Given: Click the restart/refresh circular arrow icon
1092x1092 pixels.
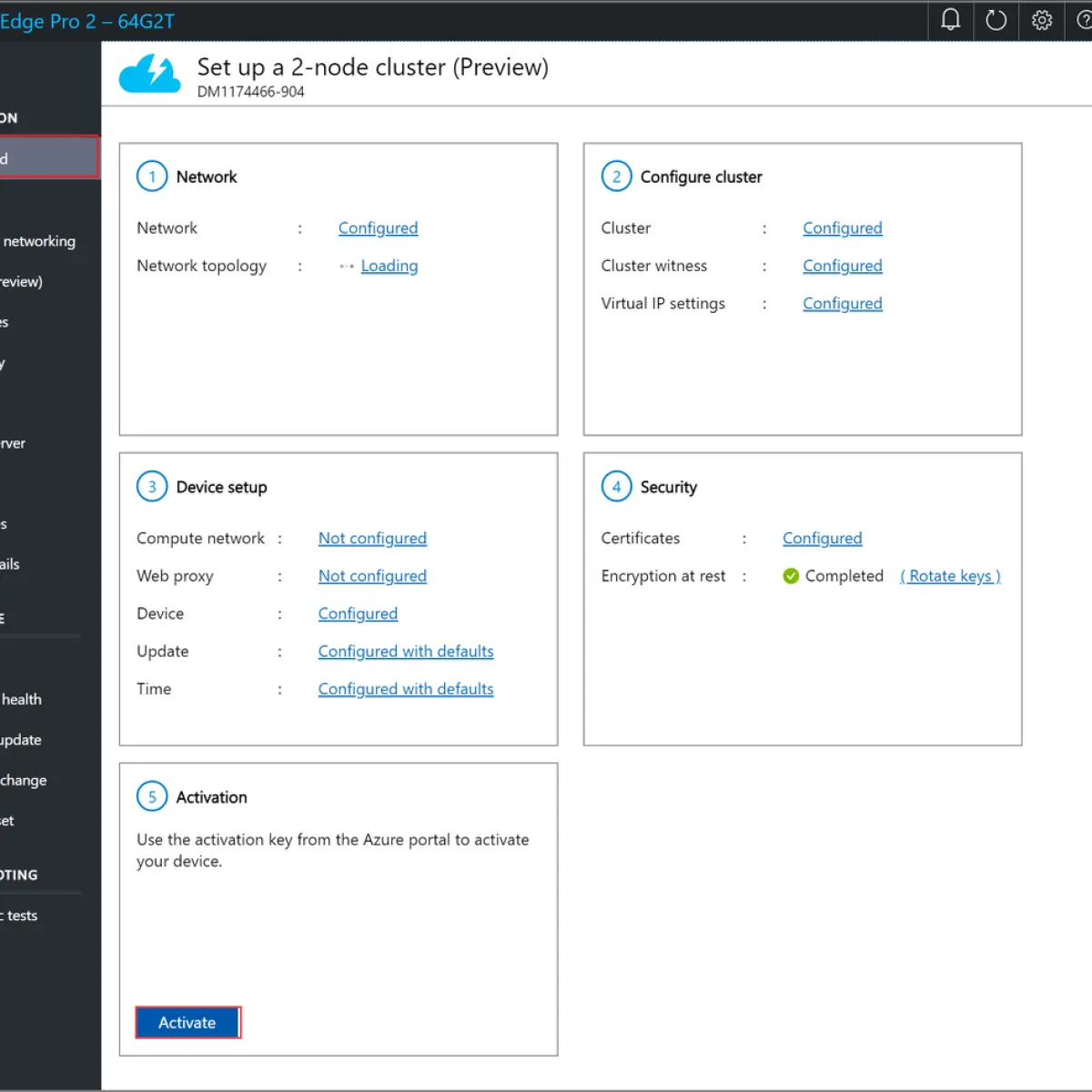Looking at the screenshot, I should pyautogui.click(x=996, y=20).
